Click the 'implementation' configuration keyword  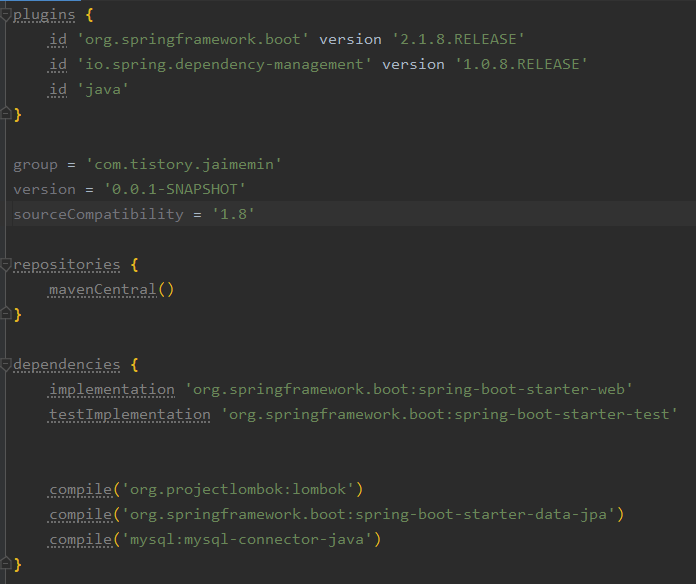(x=112, y=390)
